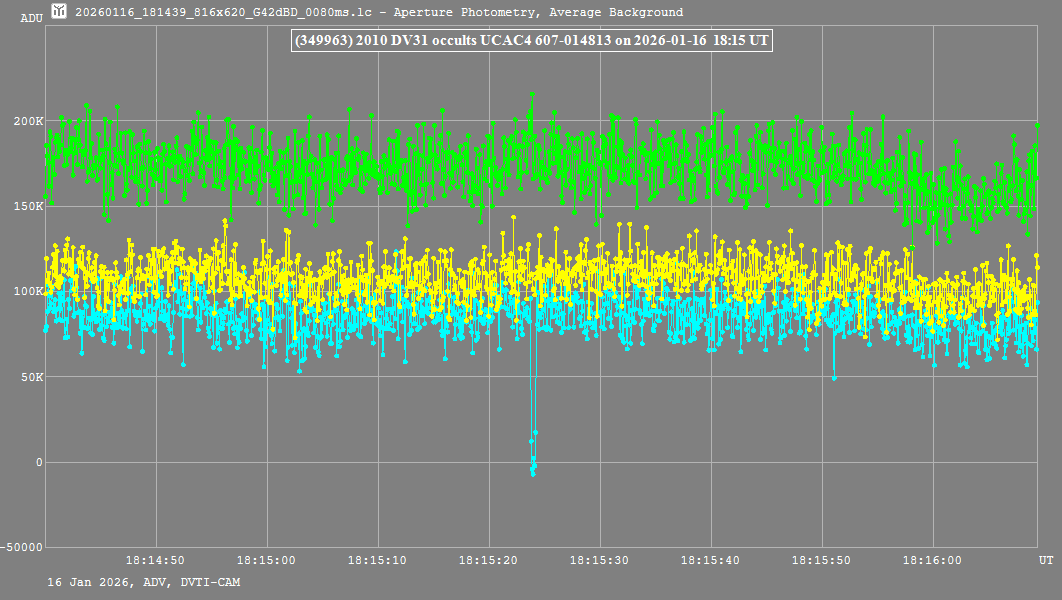1062x600 pixels.
Task: Select the 18:16:00 time axis label
Action: (933, 561)
